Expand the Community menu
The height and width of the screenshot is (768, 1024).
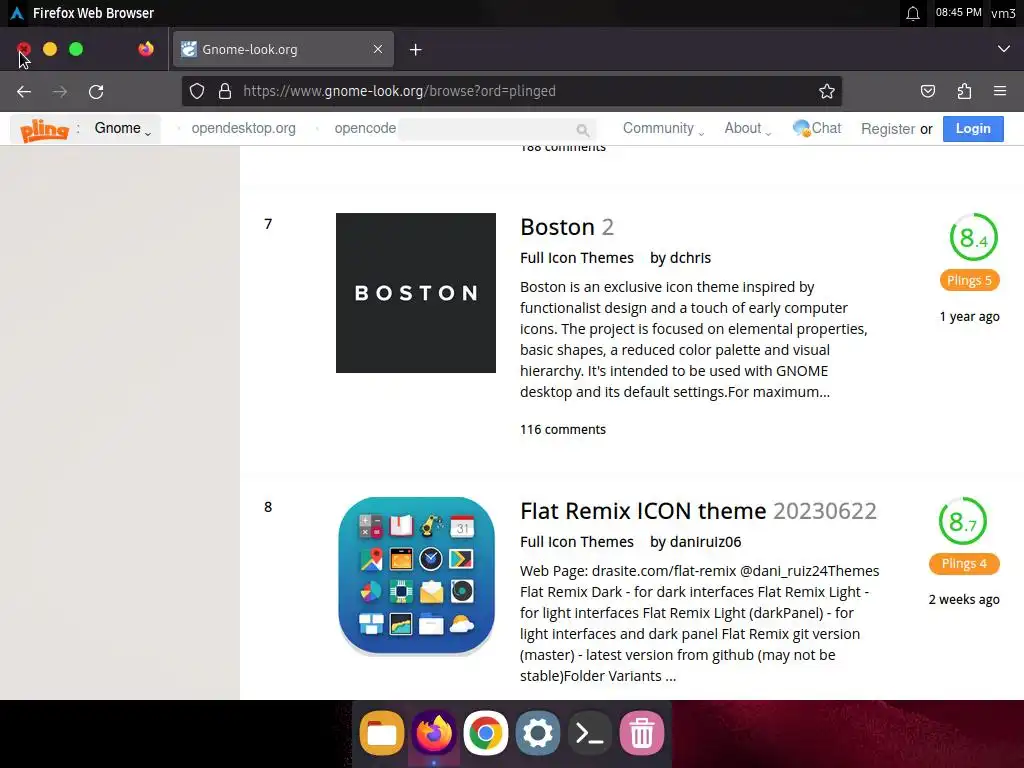[x=663, y=129]
